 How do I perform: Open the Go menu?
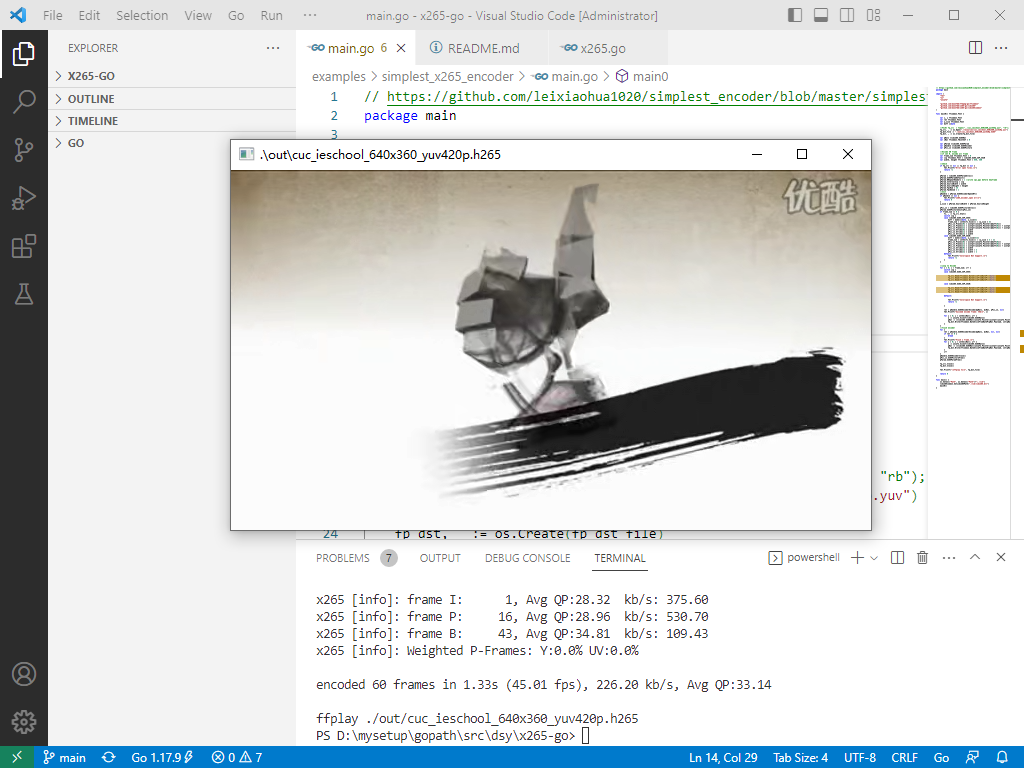[x=236, y=15]
